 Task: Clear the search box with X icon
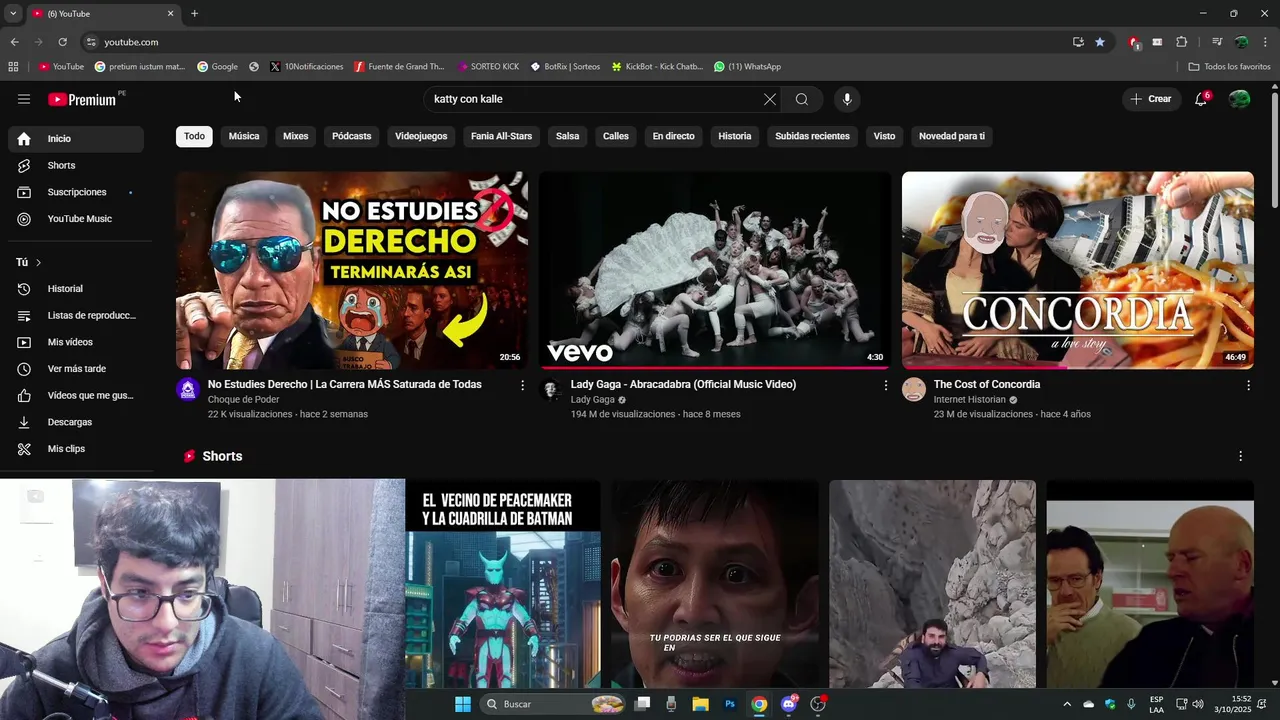coord(769,99)
